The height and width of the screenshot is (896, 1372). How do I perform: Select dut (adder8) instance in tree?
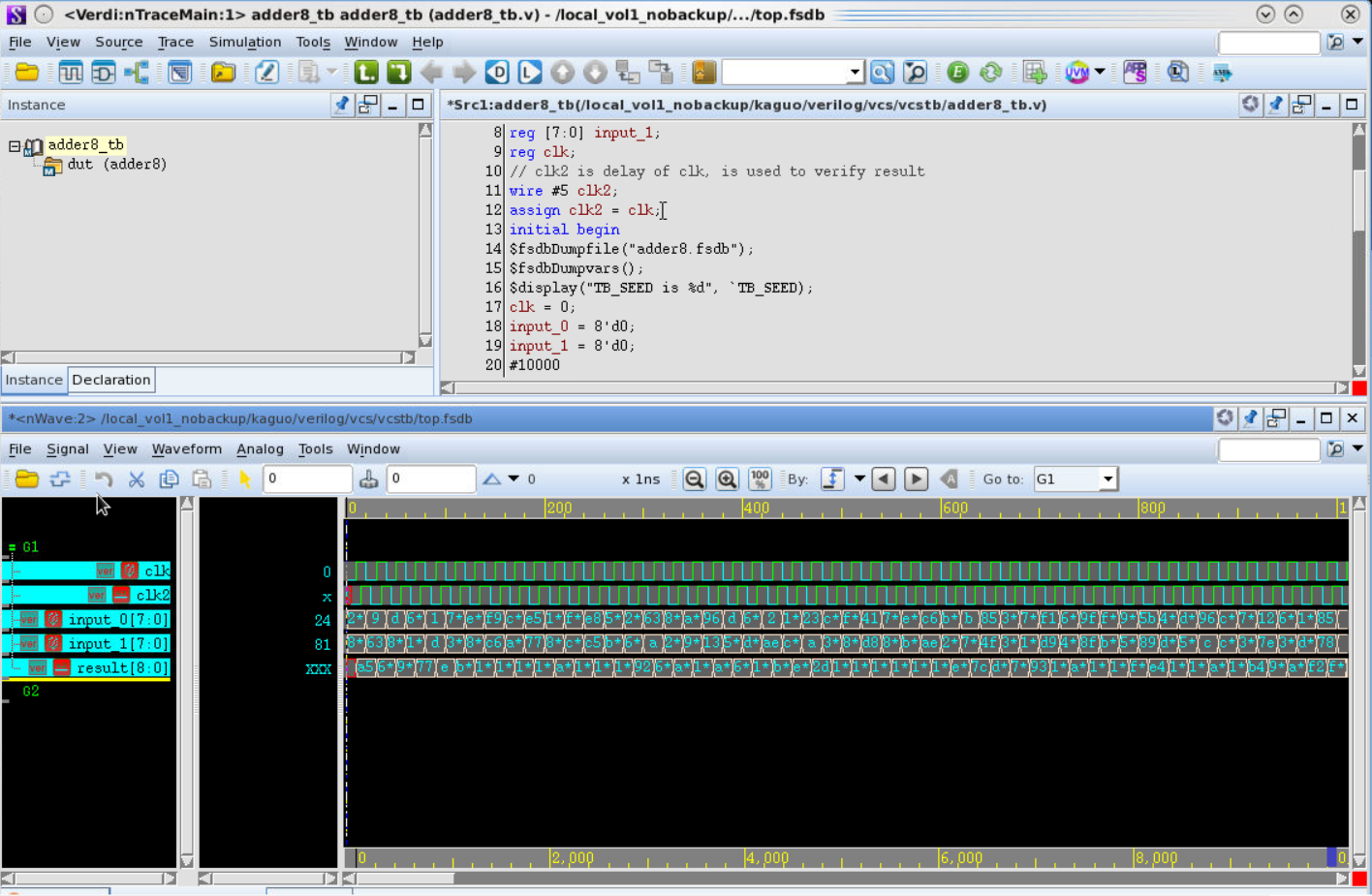(116, 165)
